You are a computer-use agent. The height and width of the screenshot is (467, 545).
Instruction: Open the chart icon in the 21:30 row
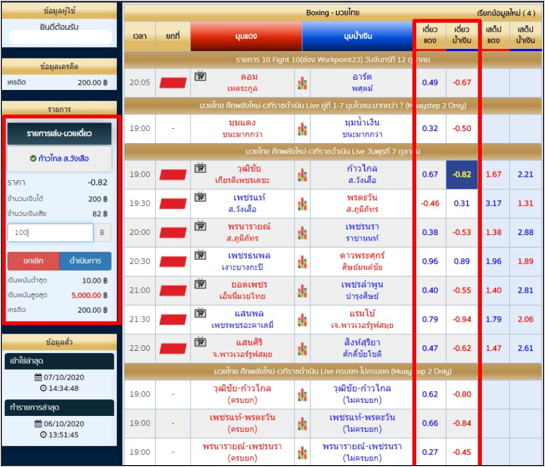302,320
